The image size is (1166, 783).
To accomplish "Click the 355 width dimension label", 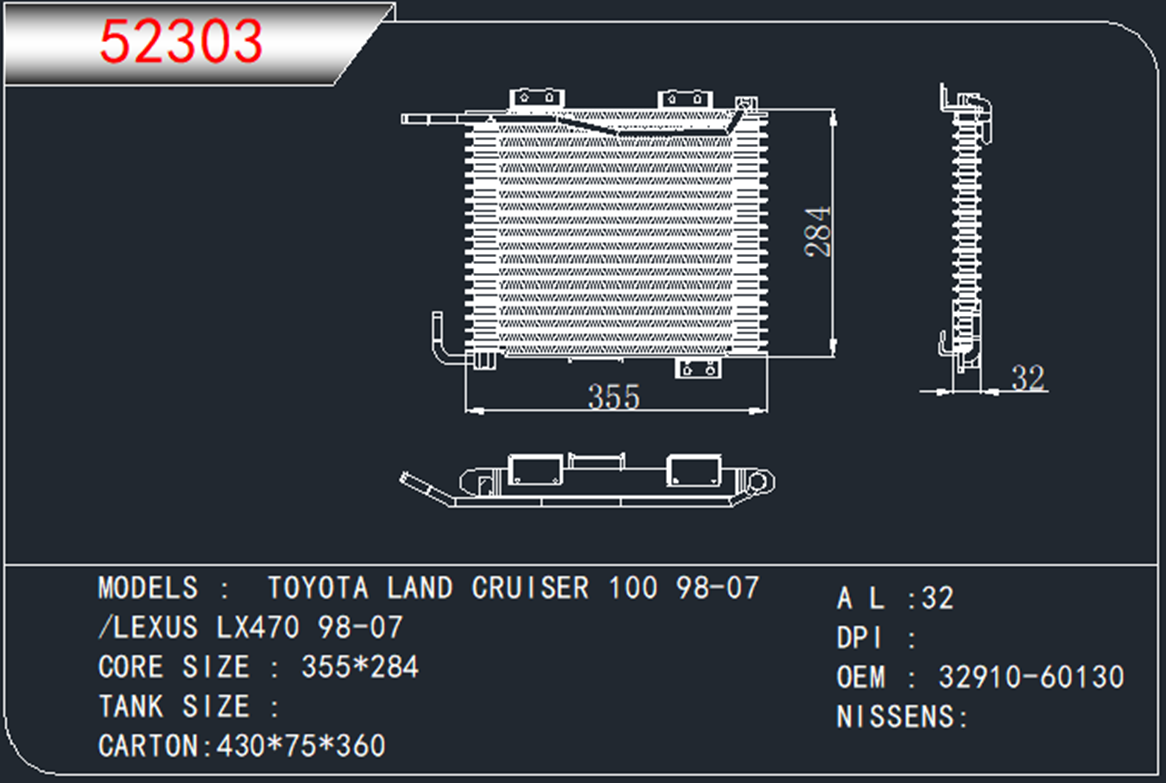I will (x=613, y=397).
